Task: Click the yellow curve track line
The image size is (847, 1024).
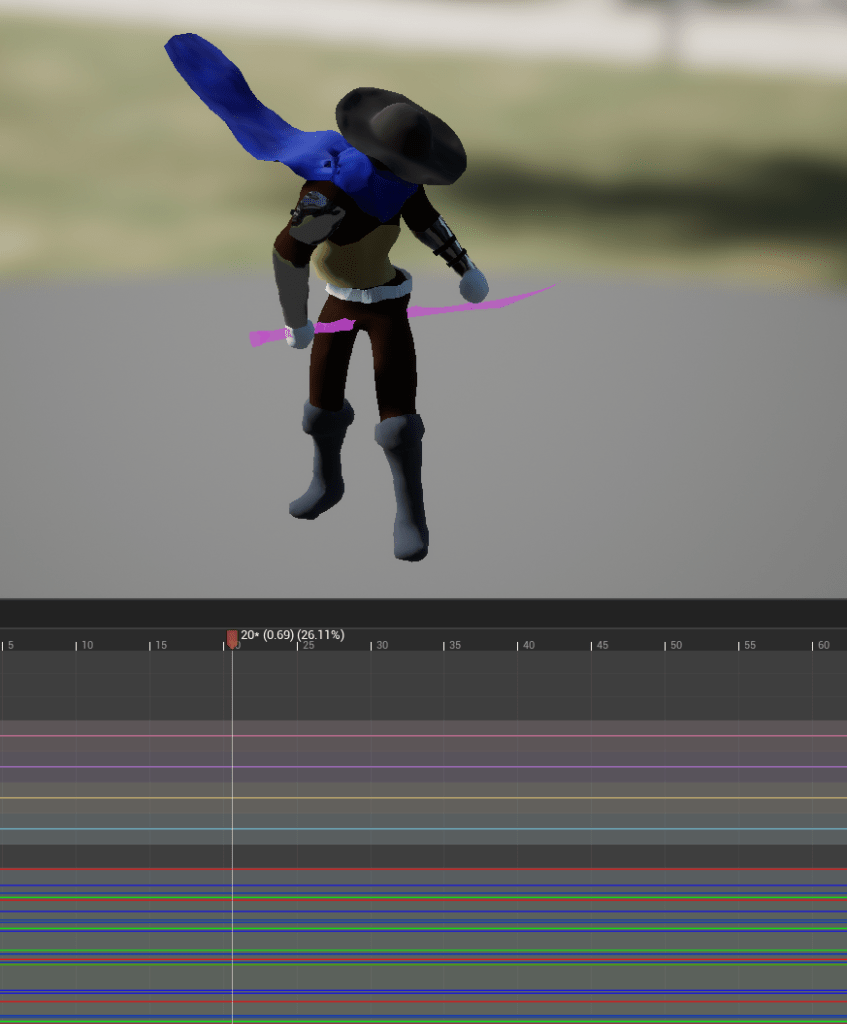Action: [500, 798]
